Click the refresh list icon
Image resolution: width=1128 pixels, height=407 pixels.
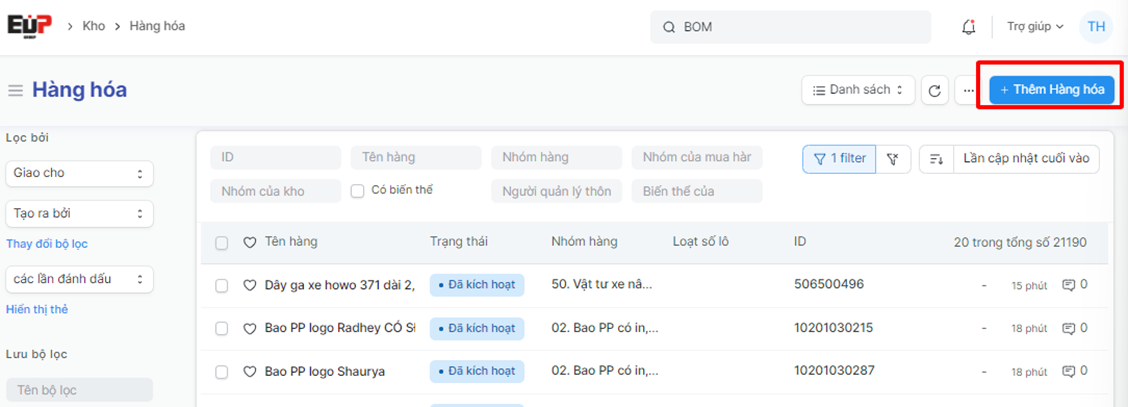tap(934, 90)
